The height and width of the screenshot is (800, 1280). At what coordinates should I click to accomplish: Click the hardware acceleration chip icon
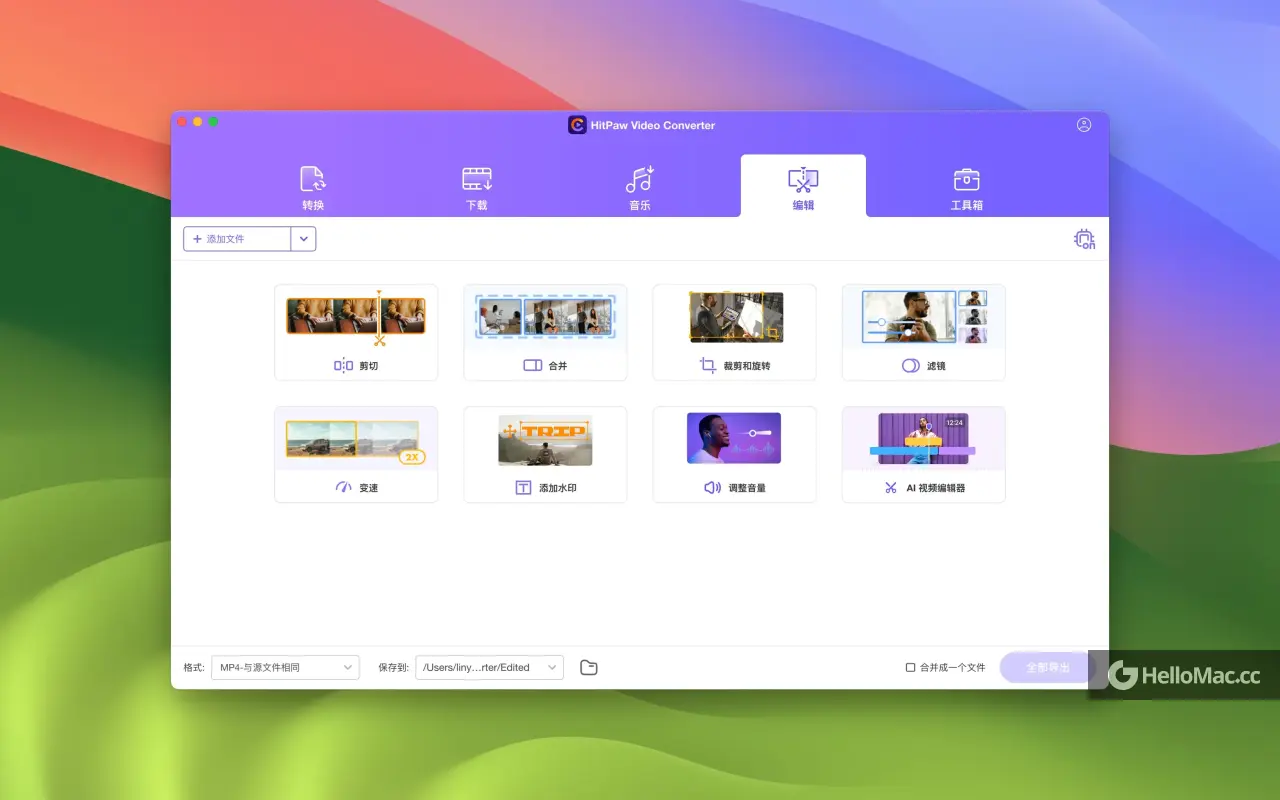(1084, 239)
